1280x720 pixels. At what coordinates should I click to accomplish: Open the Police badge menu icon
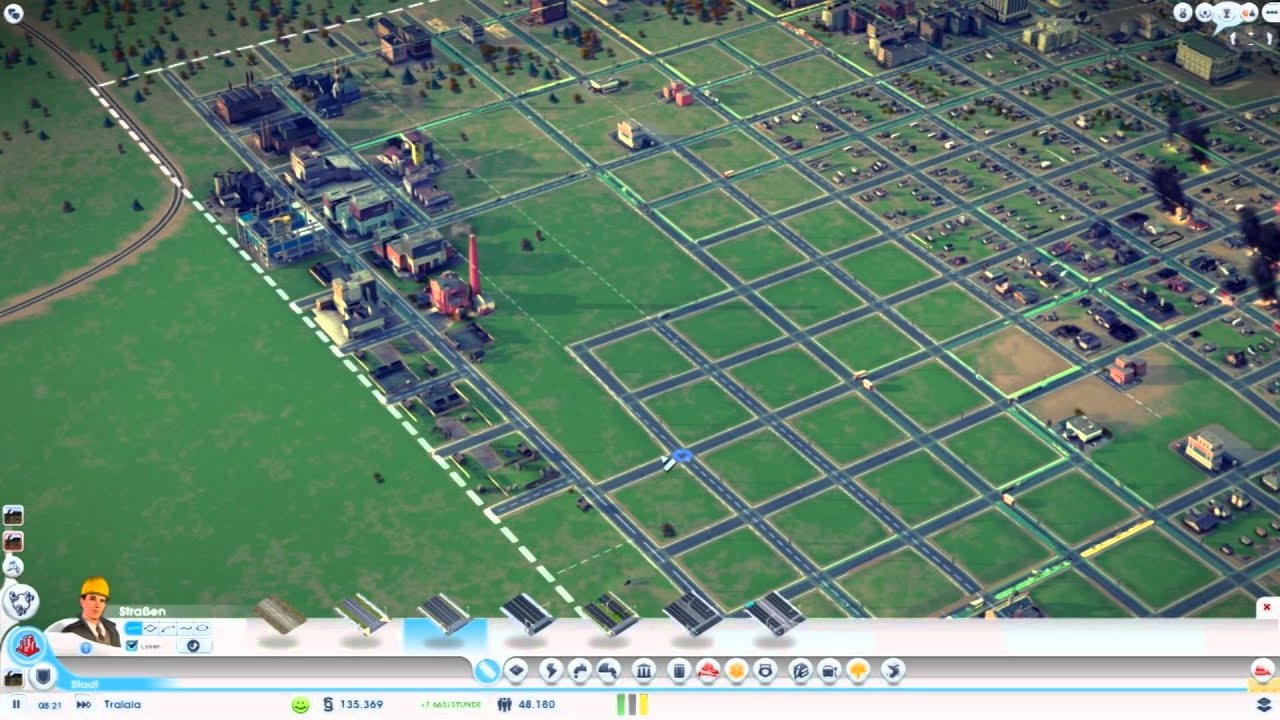tap(766, 671)
